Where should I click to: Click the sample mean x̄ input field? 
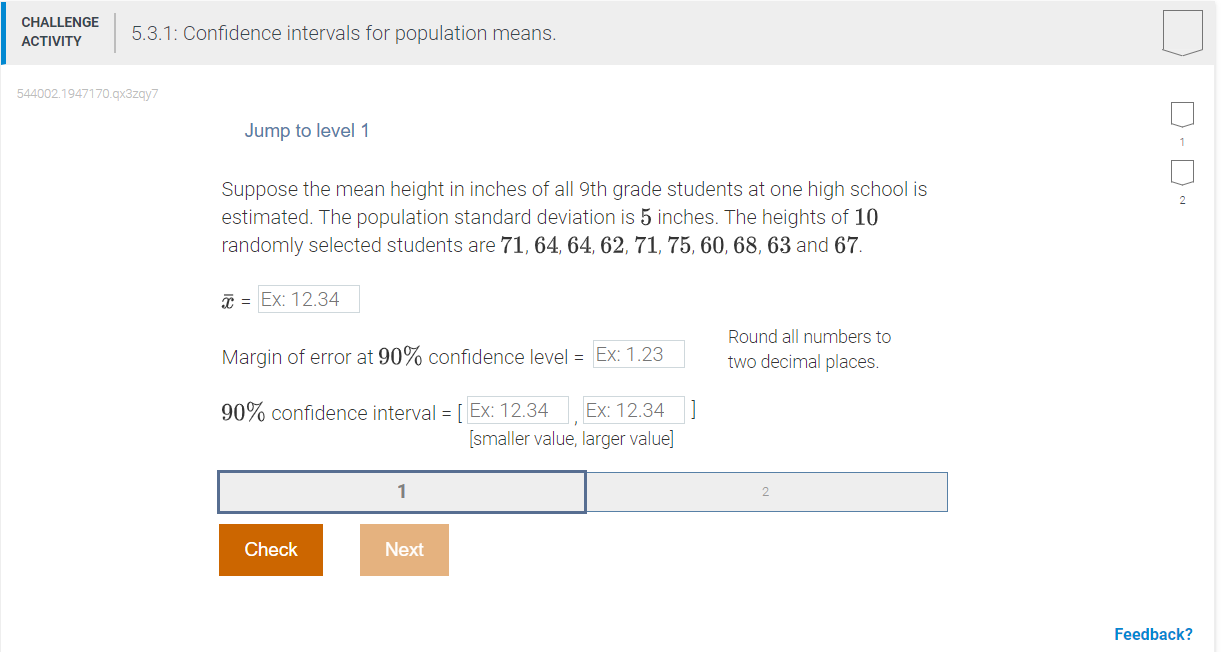[308, 298]
